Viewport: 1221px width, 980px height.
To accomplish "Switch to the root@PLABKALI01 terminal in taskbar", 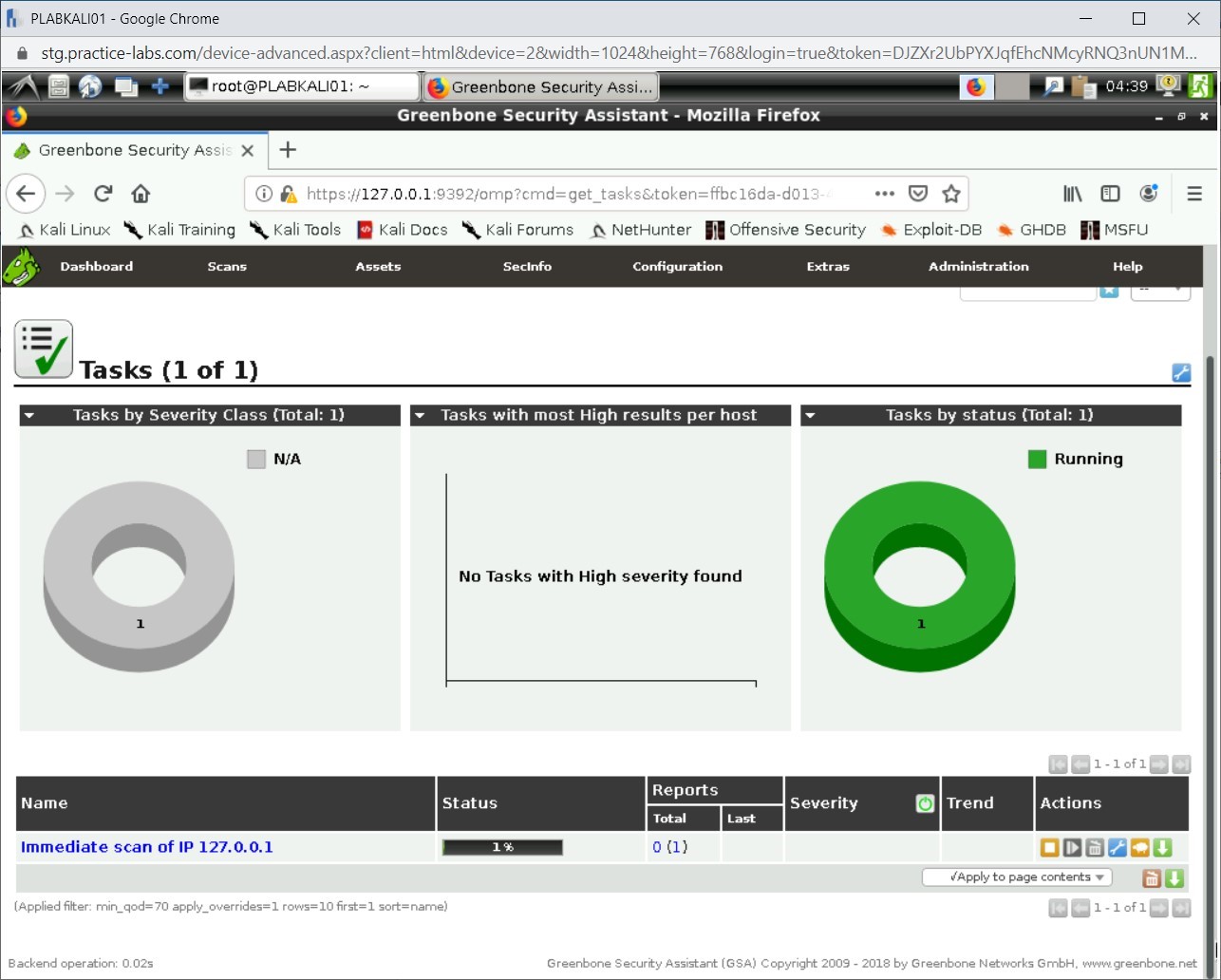I will click(301, 86).
